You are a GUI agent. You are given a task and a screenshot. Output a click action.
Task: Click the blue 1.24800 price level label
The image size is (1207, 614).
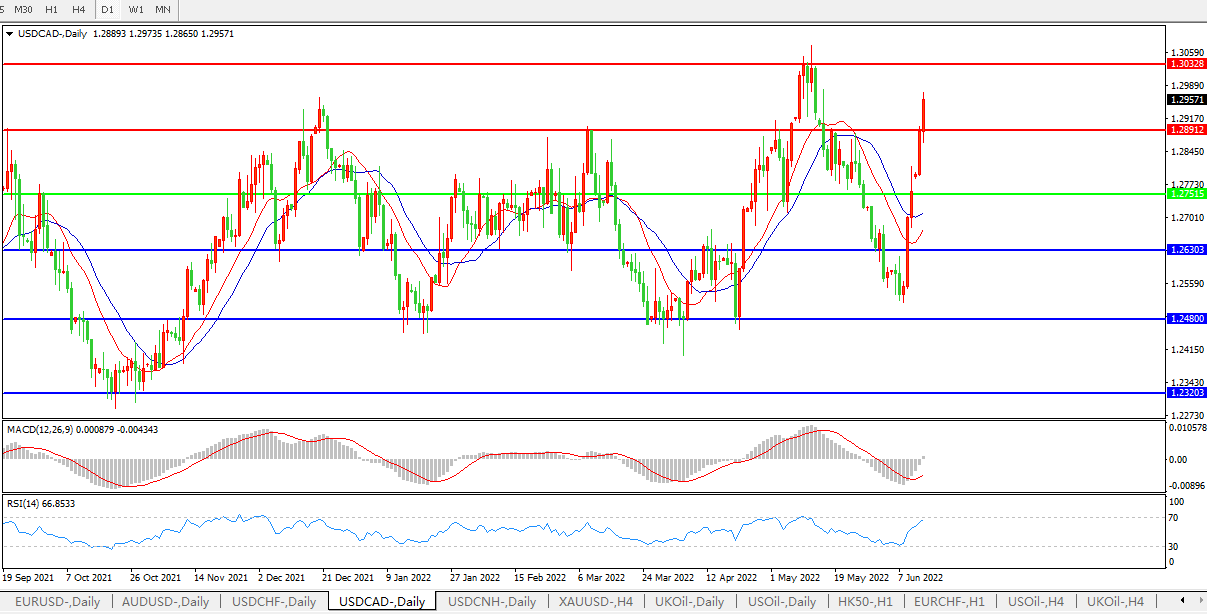(x=1185, y=318)
